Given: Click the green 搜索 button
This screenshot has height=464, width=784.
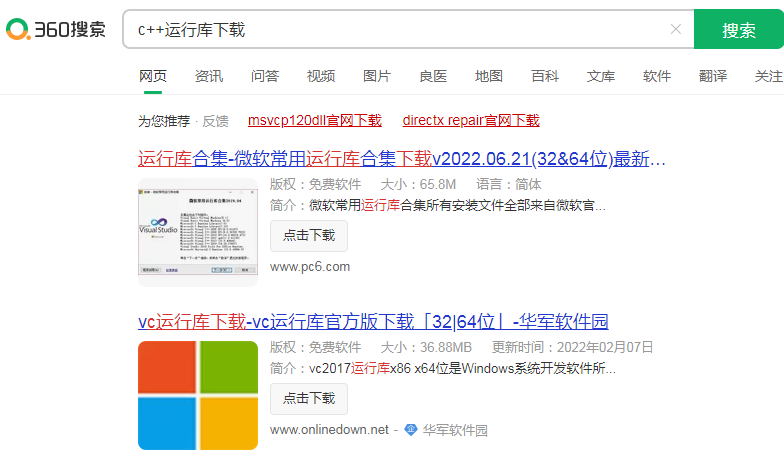Looking at the screenshot, I should pos(738,30).
